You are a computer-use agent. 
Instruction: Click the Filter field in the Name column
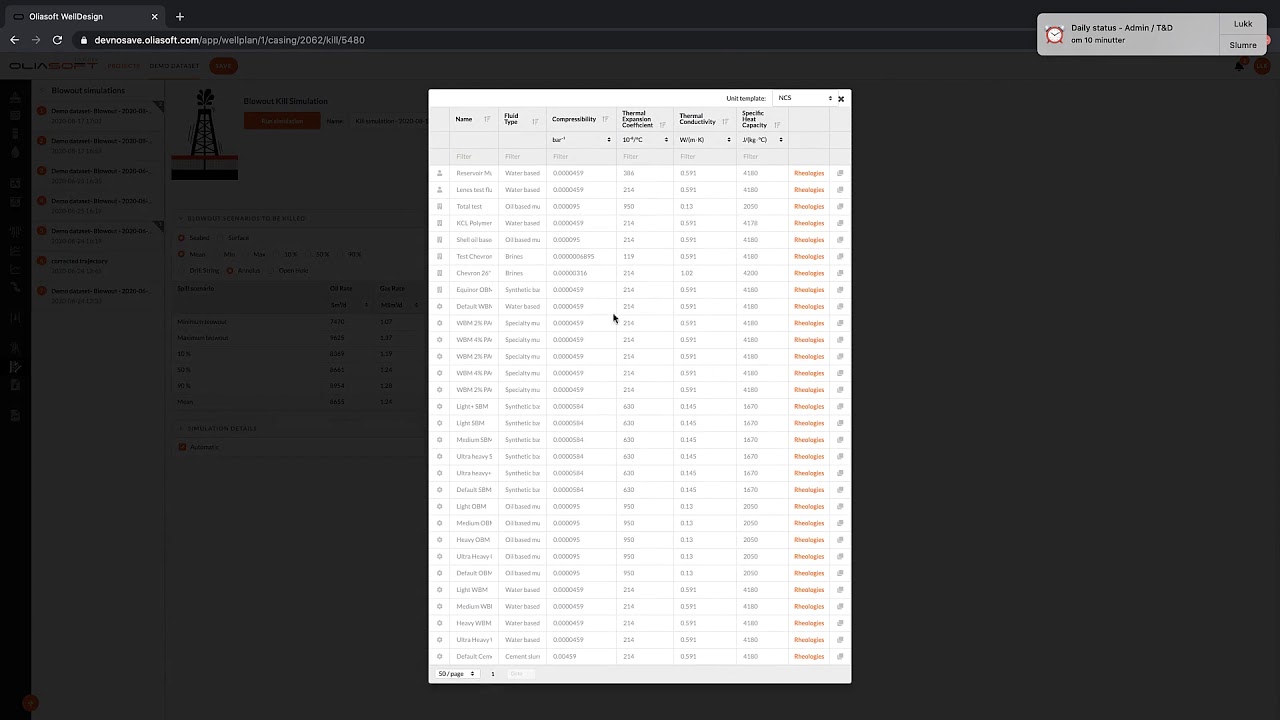click(464, 156)
